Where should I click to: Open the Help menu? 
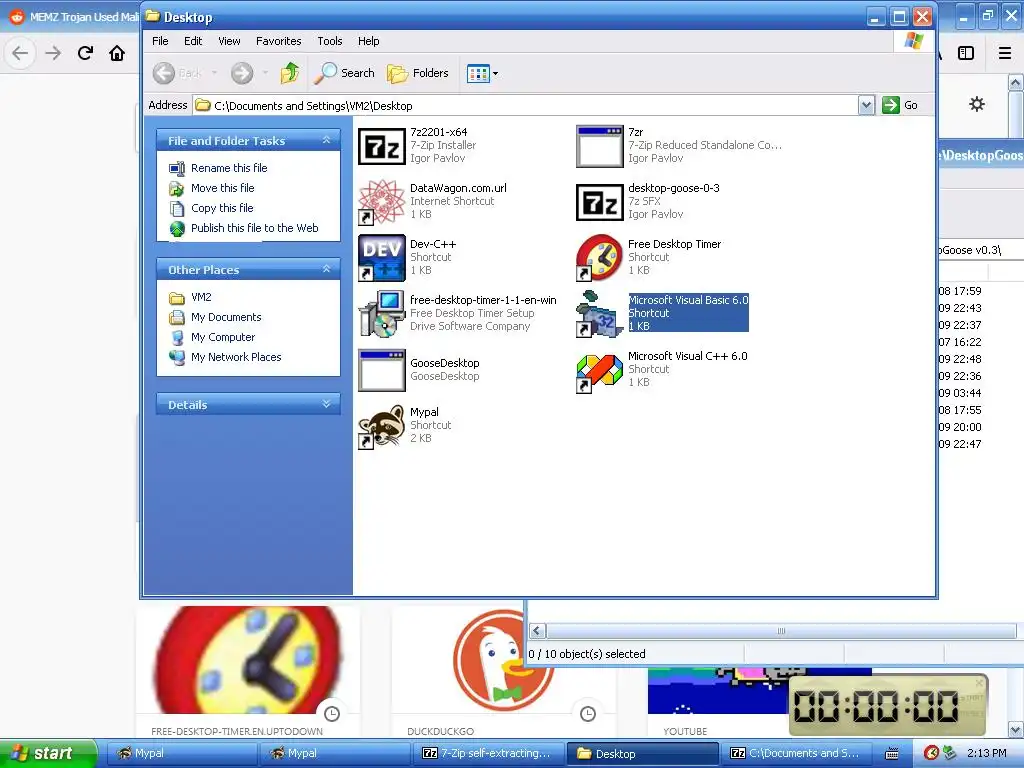[368, 41]
